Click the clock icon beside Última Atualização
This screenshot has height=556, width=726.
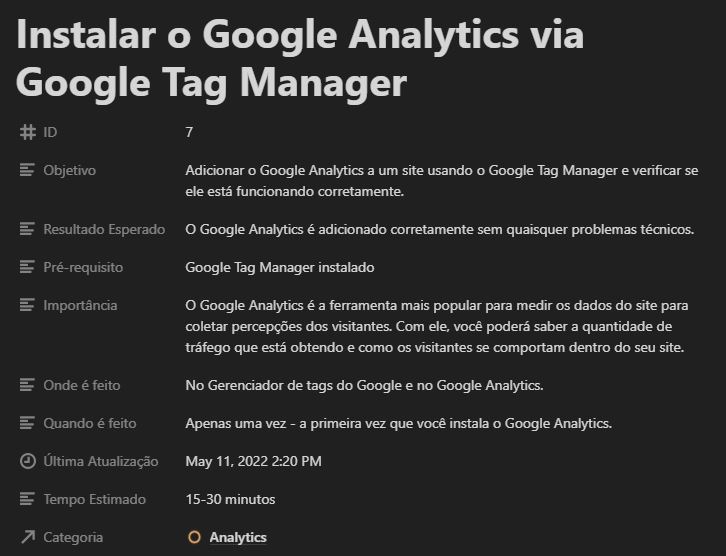point(27,461)
